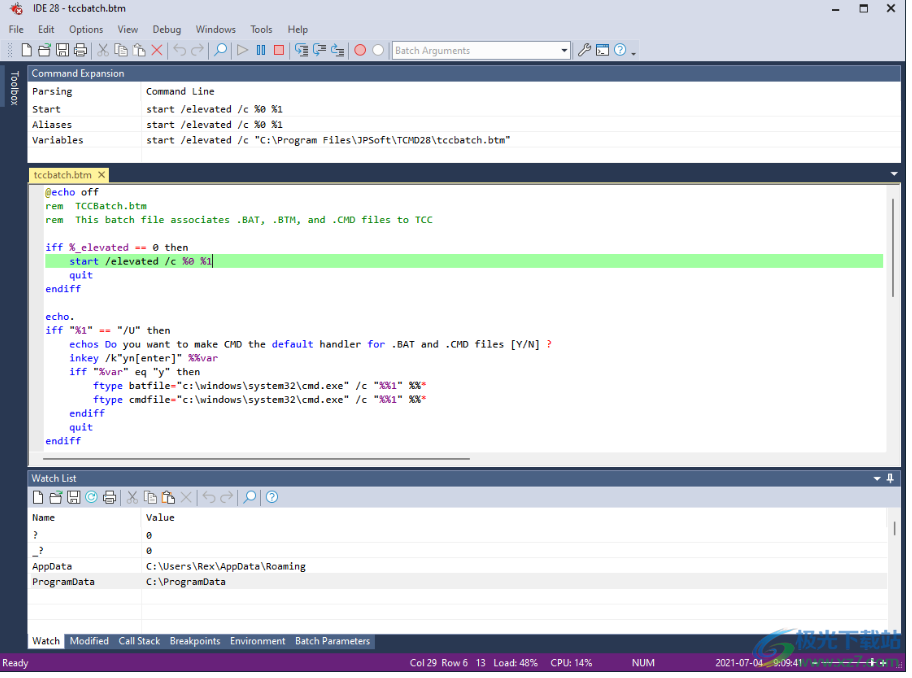Open the Edit menu
912x678 pixels.
click(46, 30)
